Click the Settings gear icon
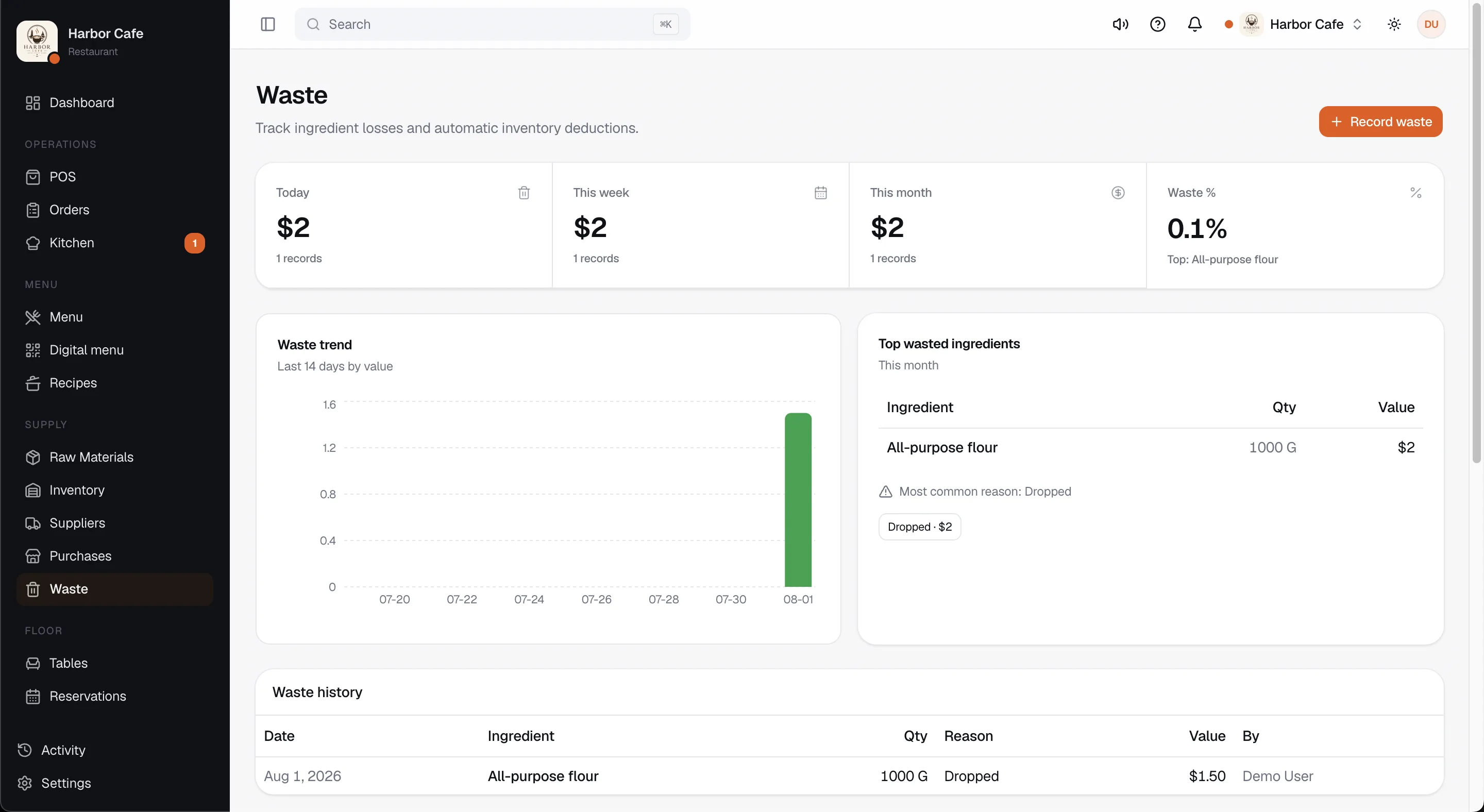The image size is (1484, 812). coord(25,783)
